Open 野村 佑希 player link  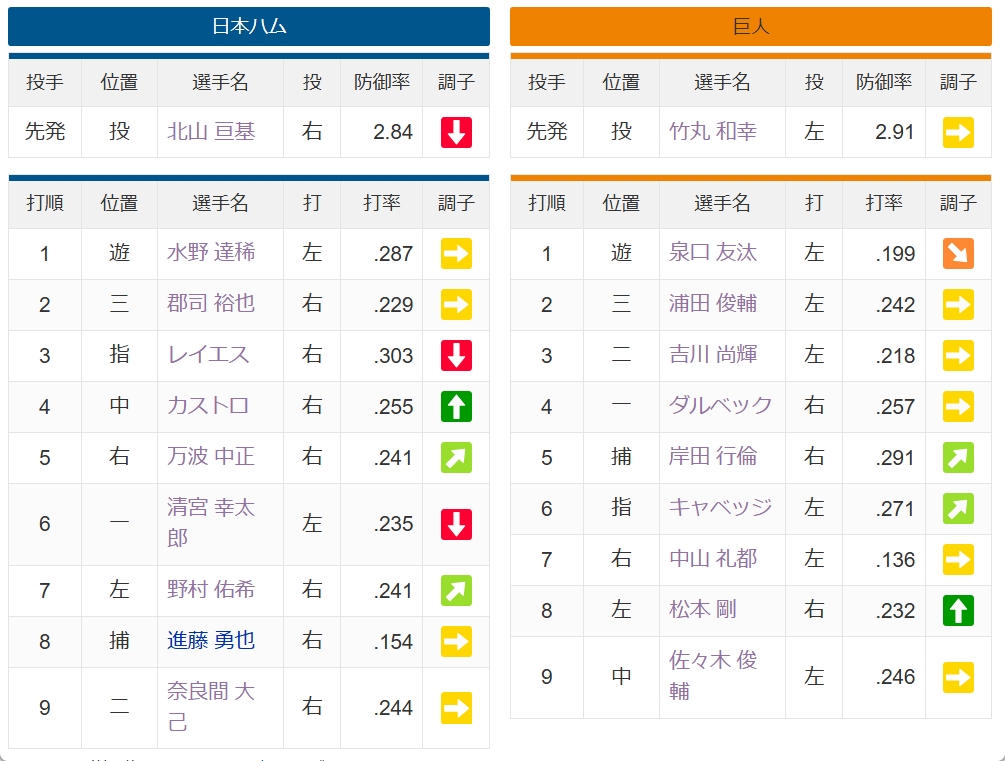211,590
